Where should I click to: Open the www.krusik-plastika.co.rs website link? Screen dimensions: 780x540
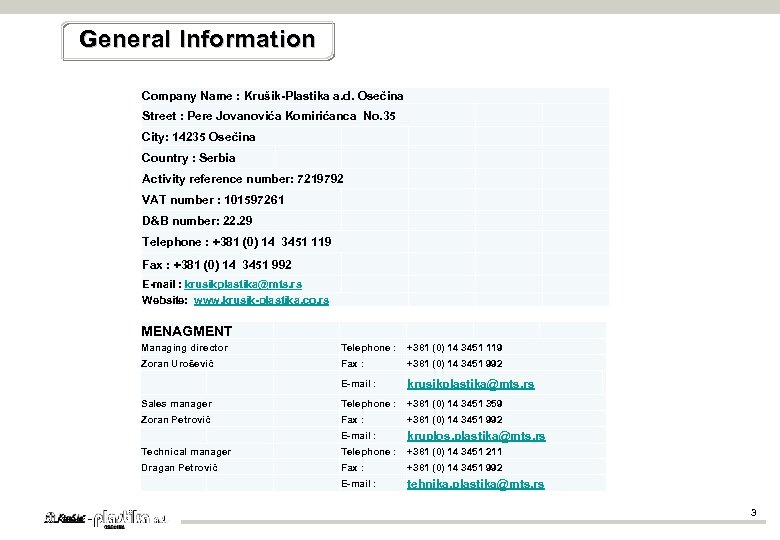(261, 300)
